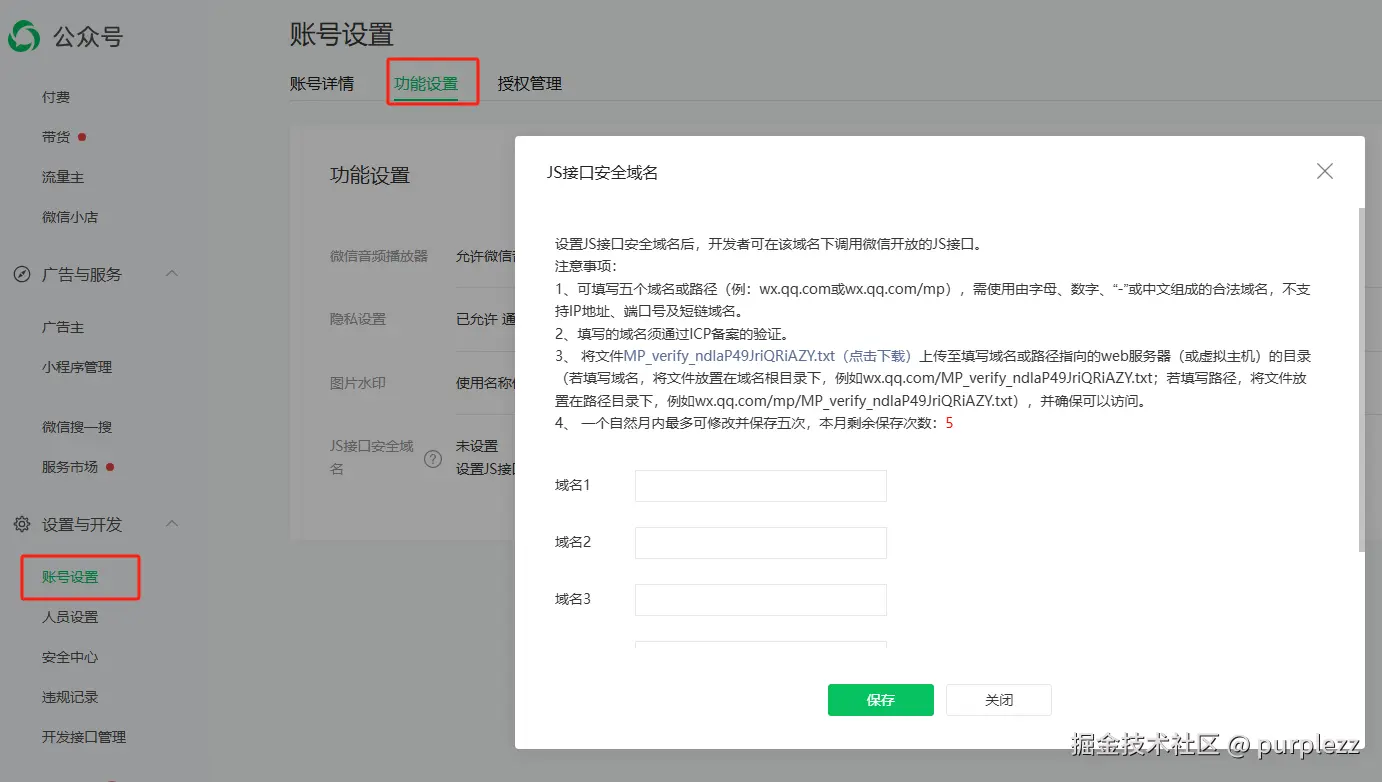Screen dimensions: 1382x782
Task: Switch to the 账号详情 tab
Action: pyautogui.click(x=322, y=84)
